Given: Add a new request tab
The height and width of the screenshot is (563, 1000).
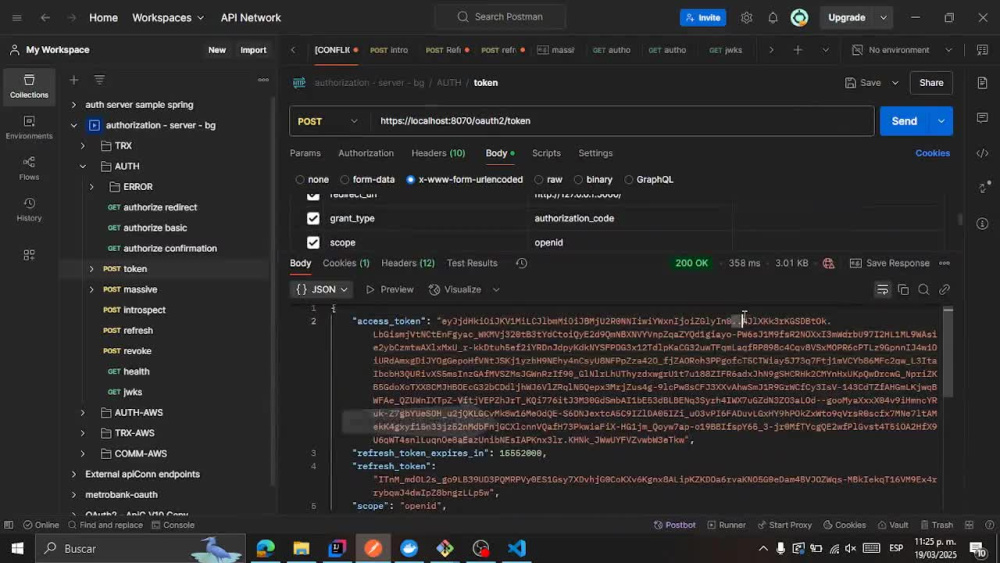Looking at the screenshot, I should (797, 50).
